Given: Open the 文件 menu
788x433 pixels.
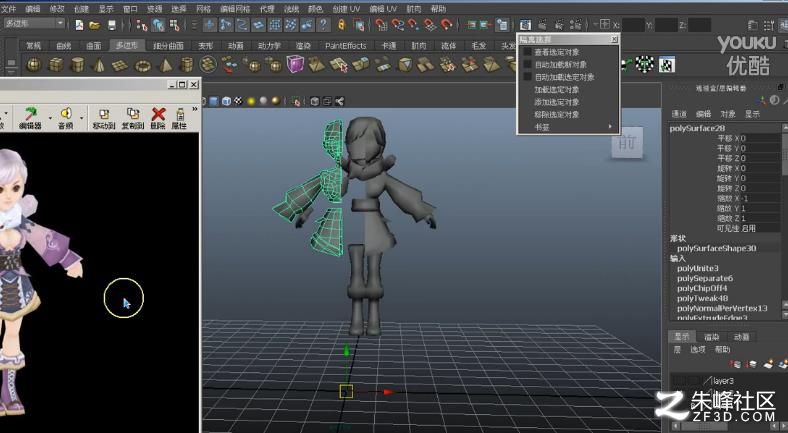Looking at the screenshot, I should 9,9.
